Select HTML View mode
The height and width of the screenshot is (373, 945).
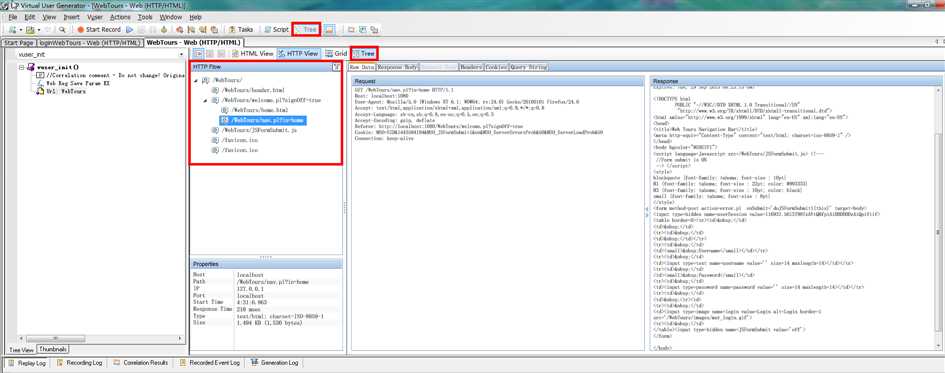(x=253, y=54)
